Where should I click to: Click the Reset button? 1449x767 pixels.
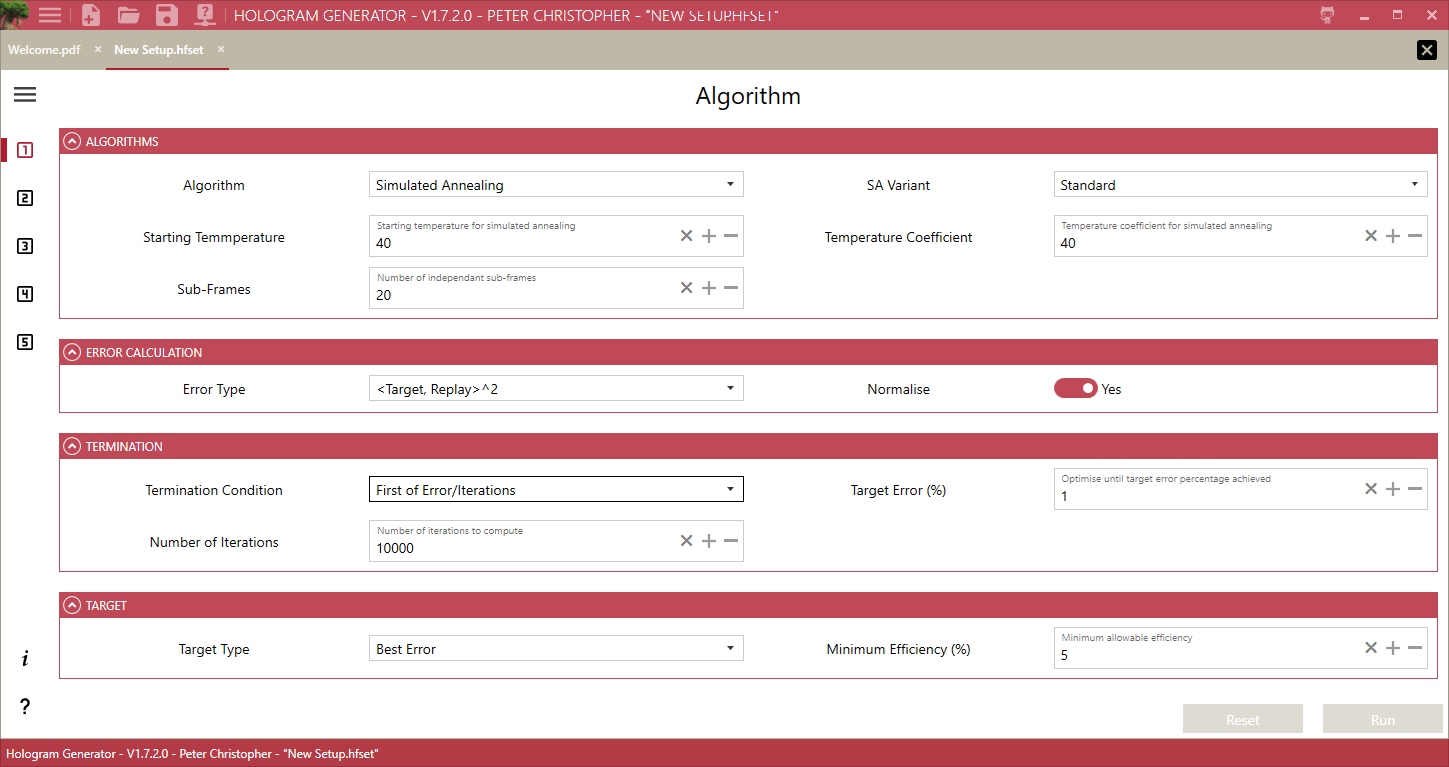click(1242, 720)
